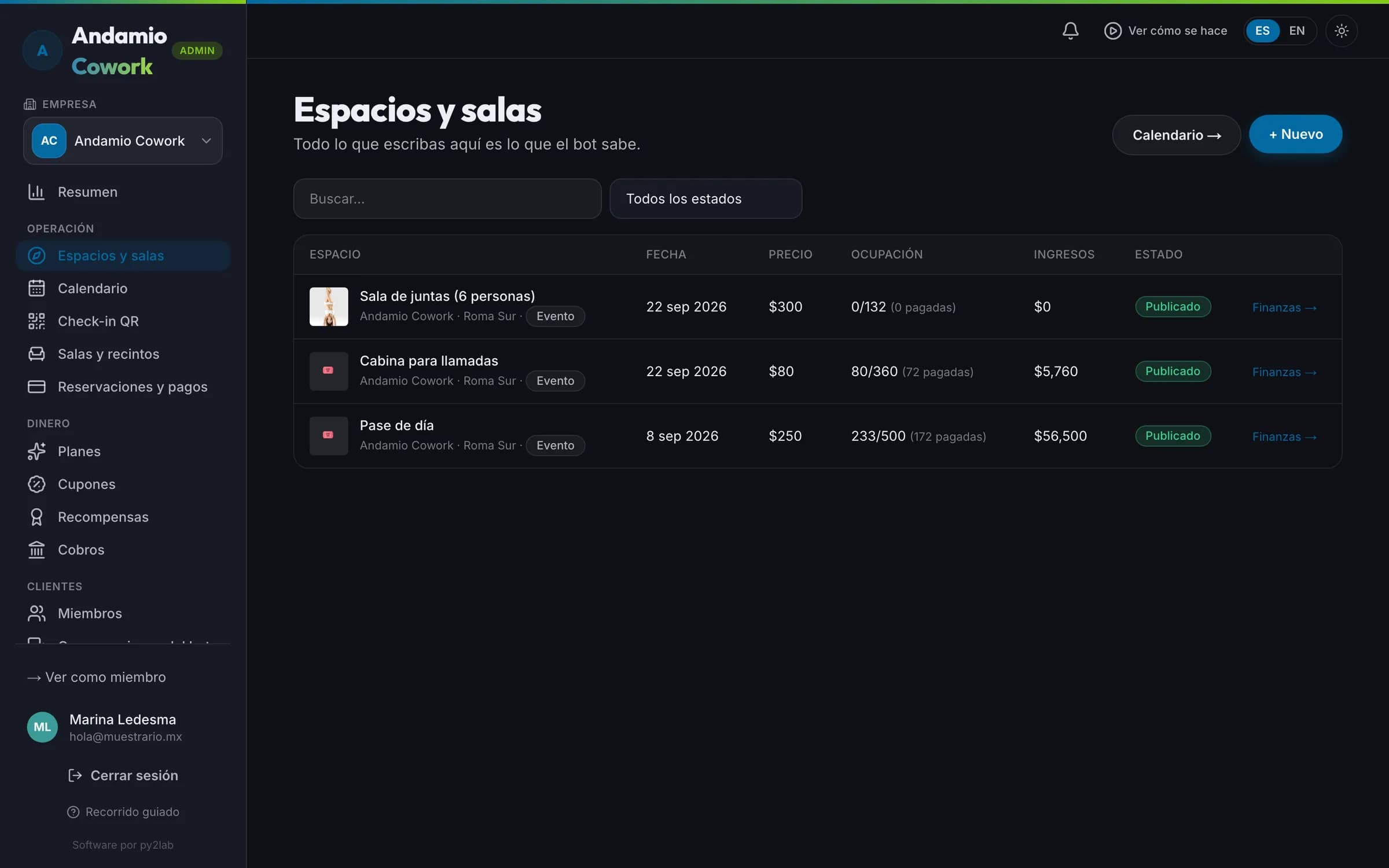Click the Check-in QR code icon
Image resolution: width=1389 pixels, height=868 pixels.
pos(36,321)
